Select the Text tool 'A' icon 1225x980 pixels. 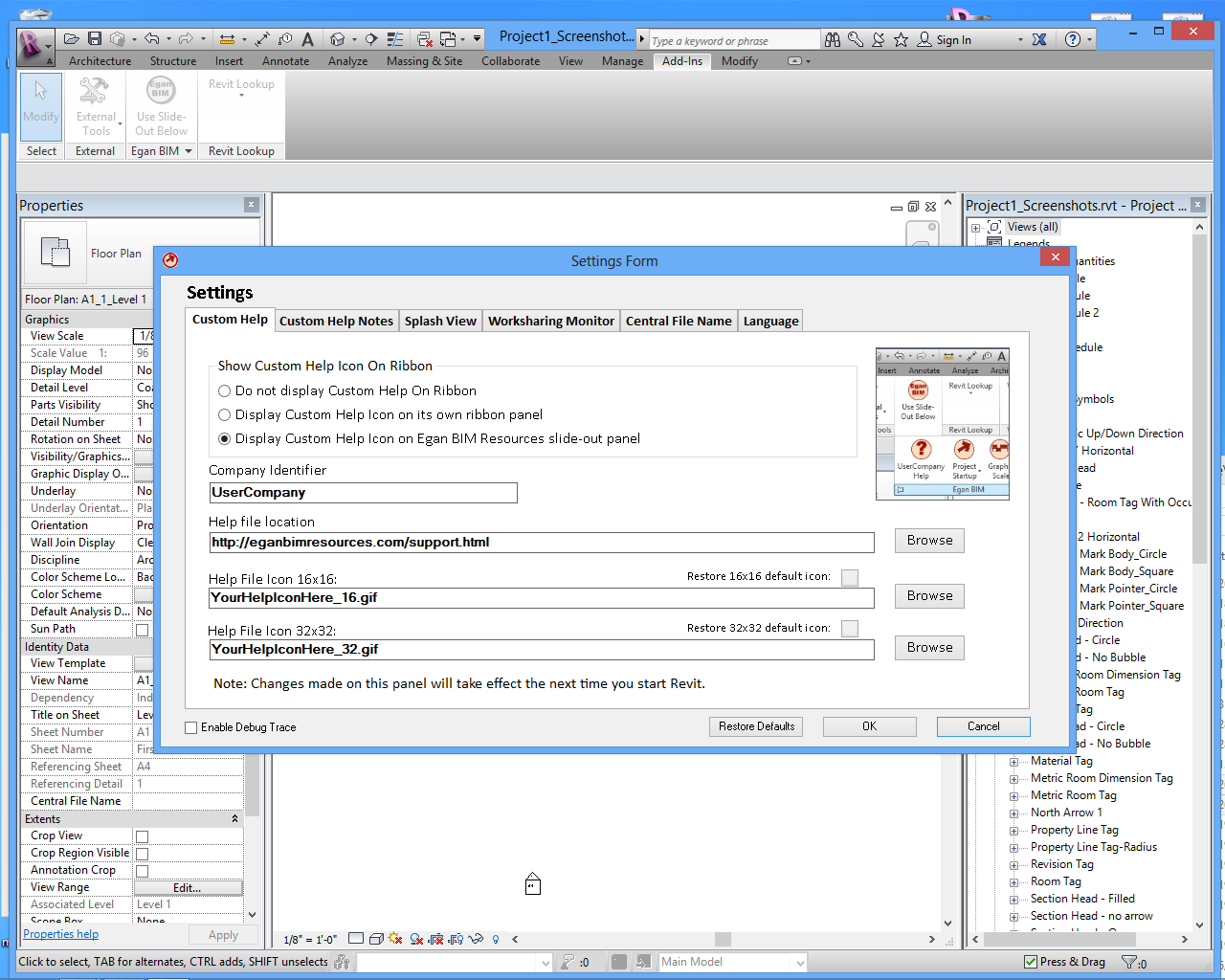pyautogui.click(x=307, y=39)
